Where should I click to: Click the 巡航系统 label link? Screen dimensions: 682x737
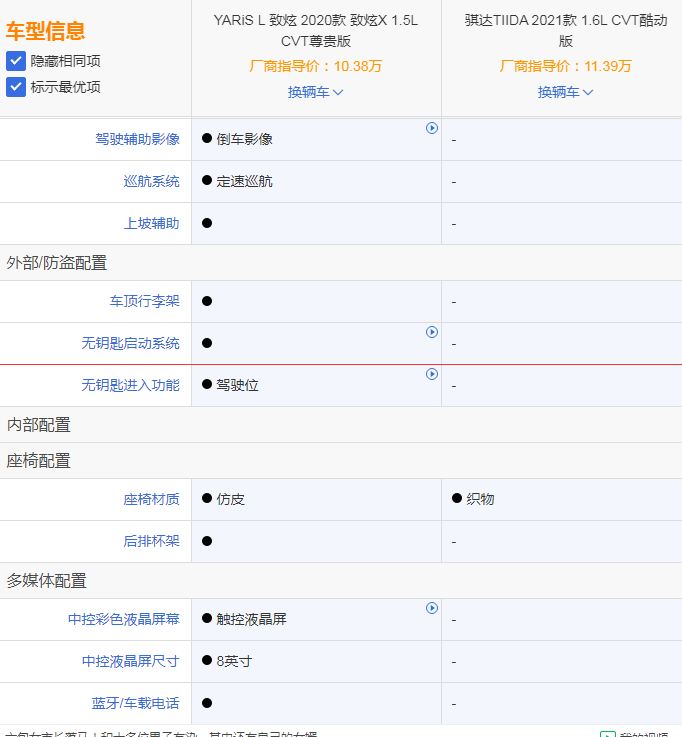pos(151,181)
